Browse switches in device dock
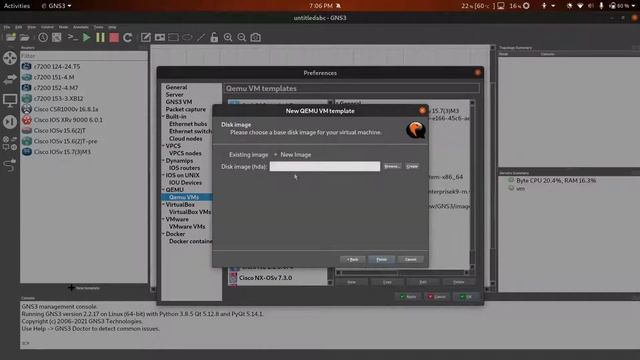The height and width of the screenshot is (360, 640). (10, 79)
